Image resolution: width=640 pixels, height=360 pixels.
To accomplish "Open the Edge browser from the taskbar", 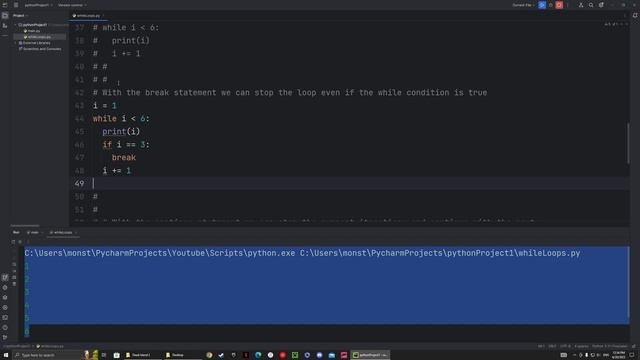I will [258, 355].
